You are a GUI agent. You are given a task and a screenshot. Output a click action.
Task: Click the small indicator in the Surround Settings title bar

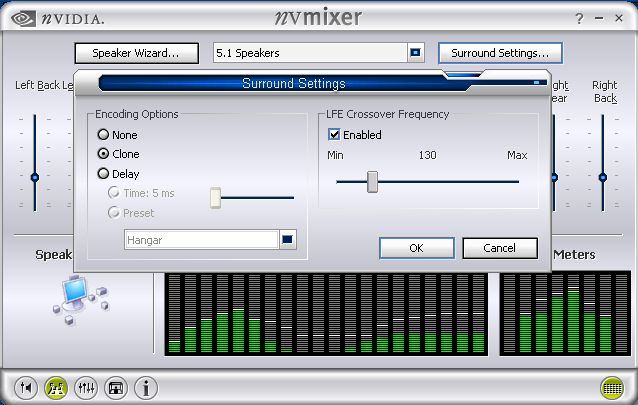(x=536, y=83)
